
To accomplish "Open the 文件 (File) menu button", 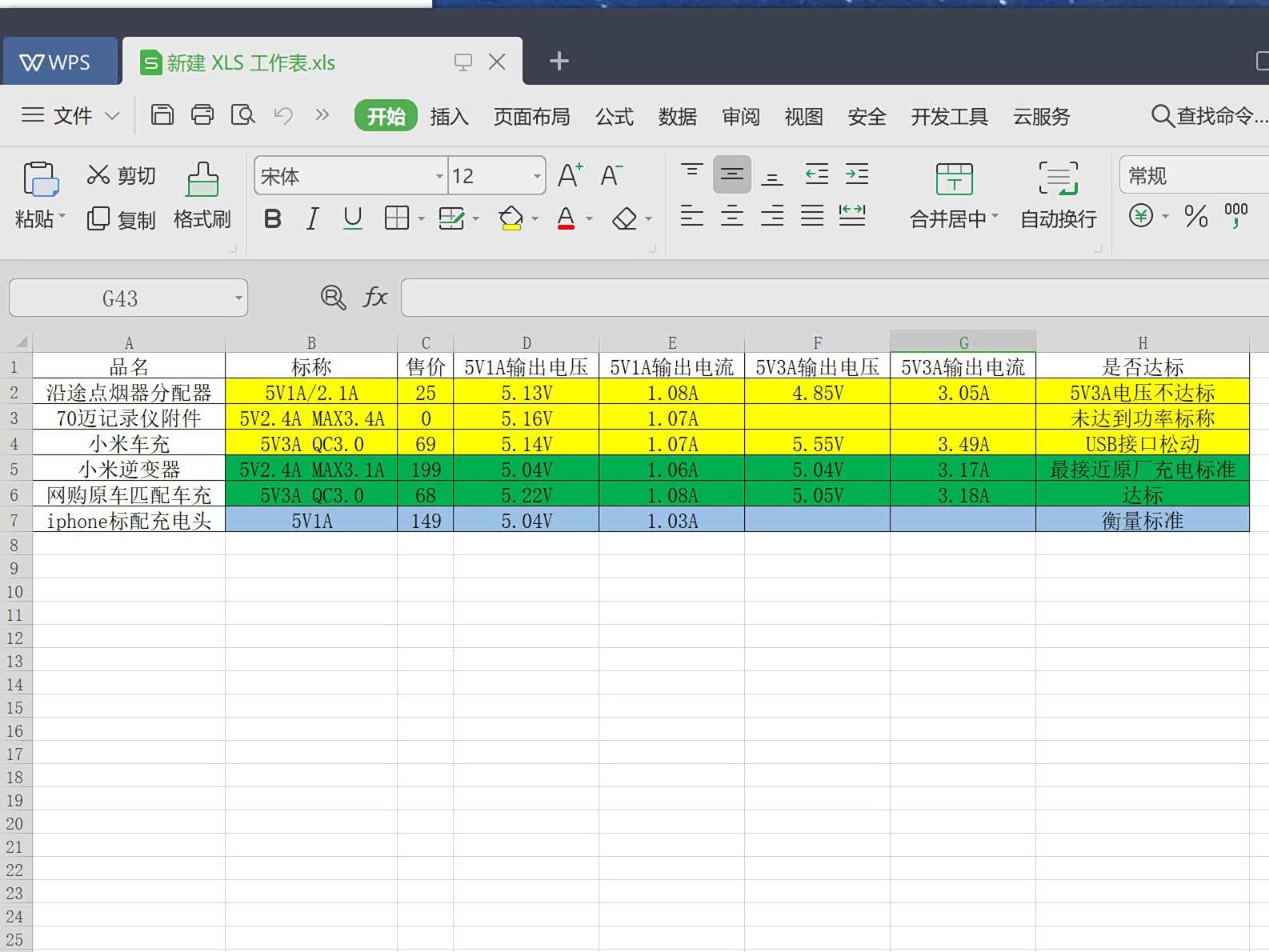I will click(70, 116).
